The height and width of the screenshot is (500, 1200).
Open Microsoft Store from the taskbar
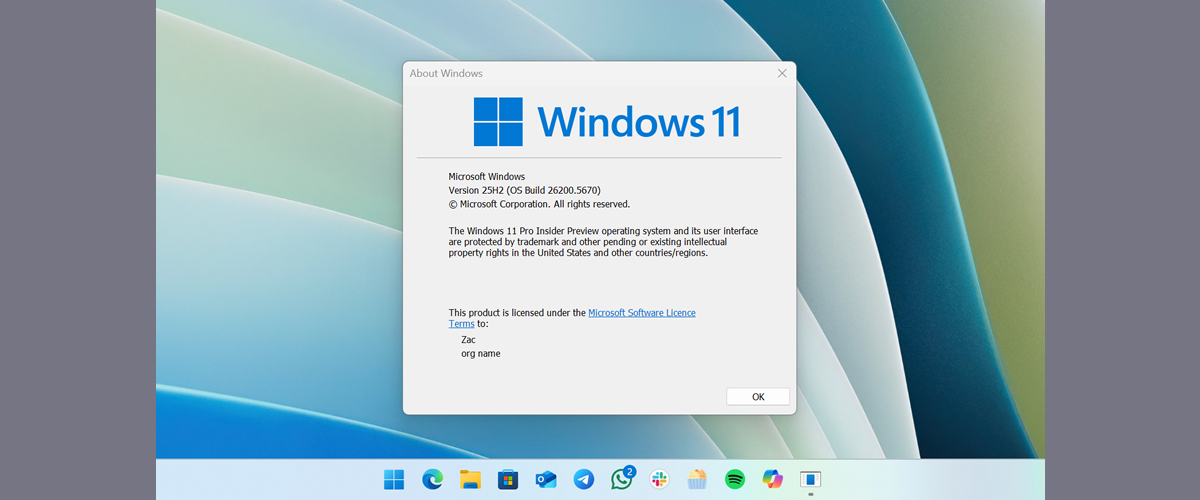click(x=508, y=479)
